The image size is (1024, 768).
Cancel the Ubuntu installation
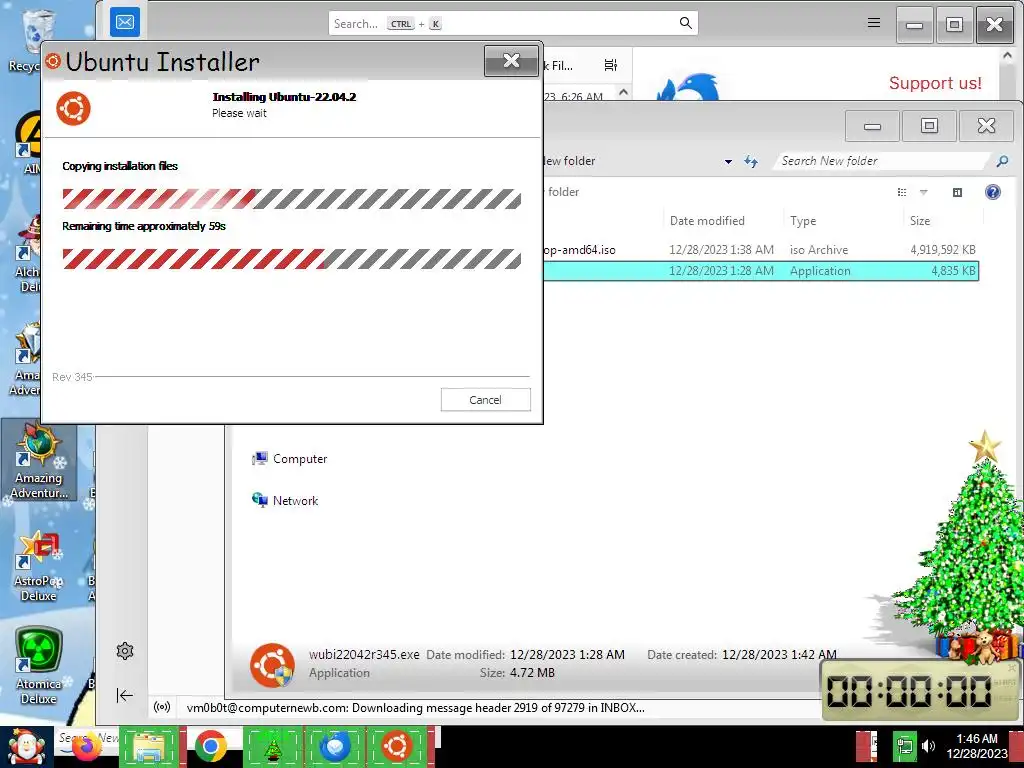click(x=485, y=400)
